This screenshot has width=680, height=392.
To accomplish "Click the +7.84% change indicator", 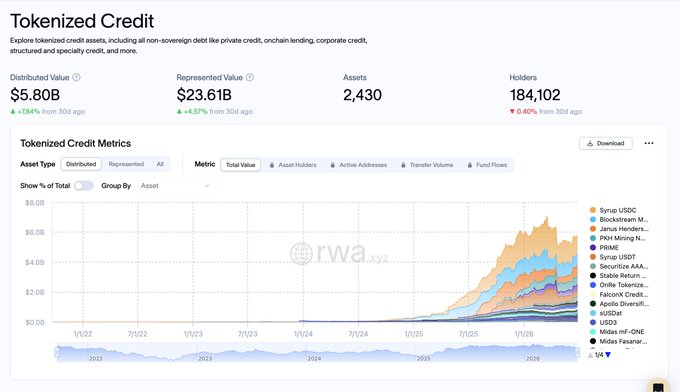I will (25, 111).
